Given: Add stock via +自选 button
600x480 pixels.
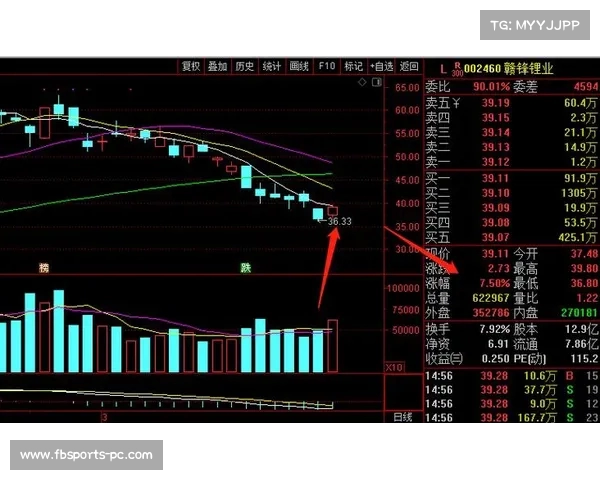Looking at the screenshot, I should click(x=381, y=66).
